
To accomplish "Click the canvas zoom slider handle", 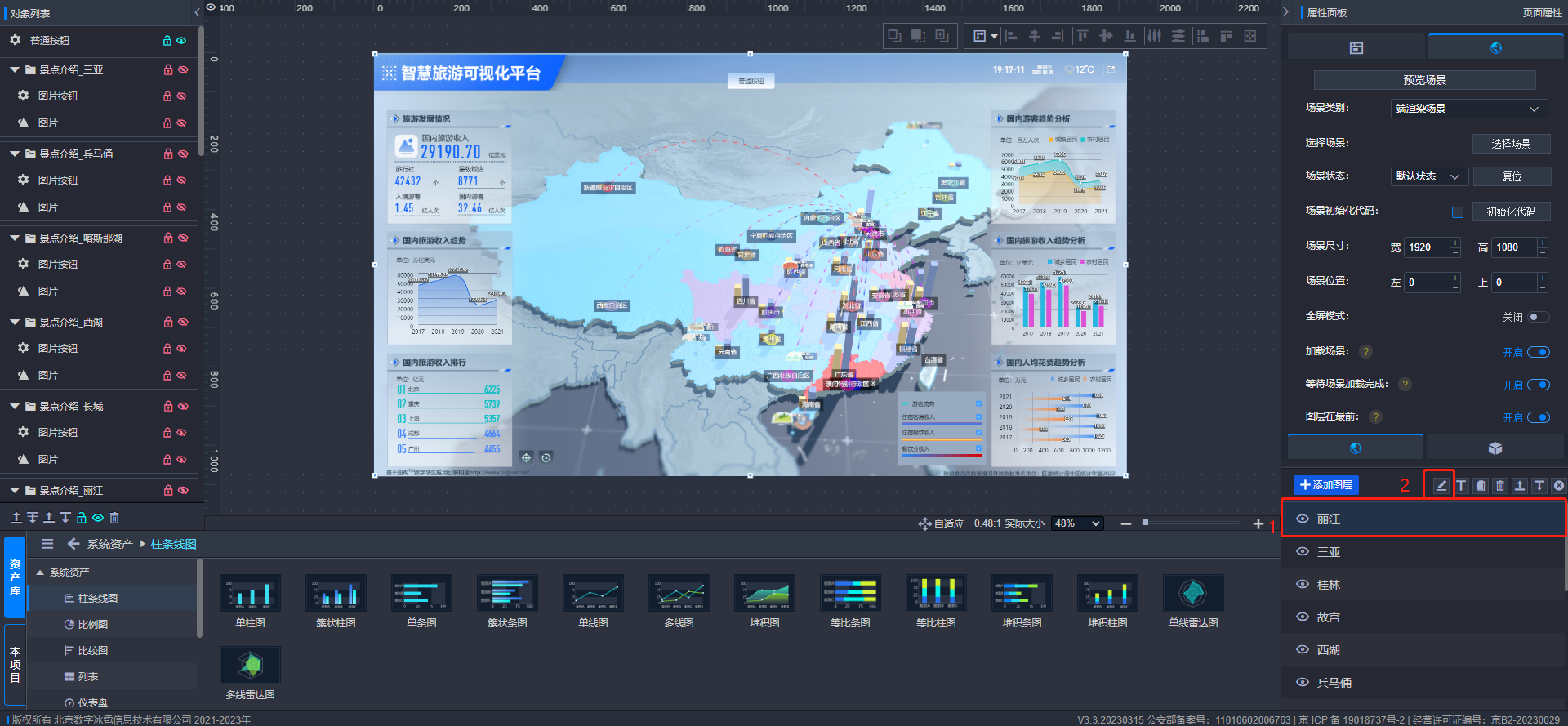I will click(1145, 523).
